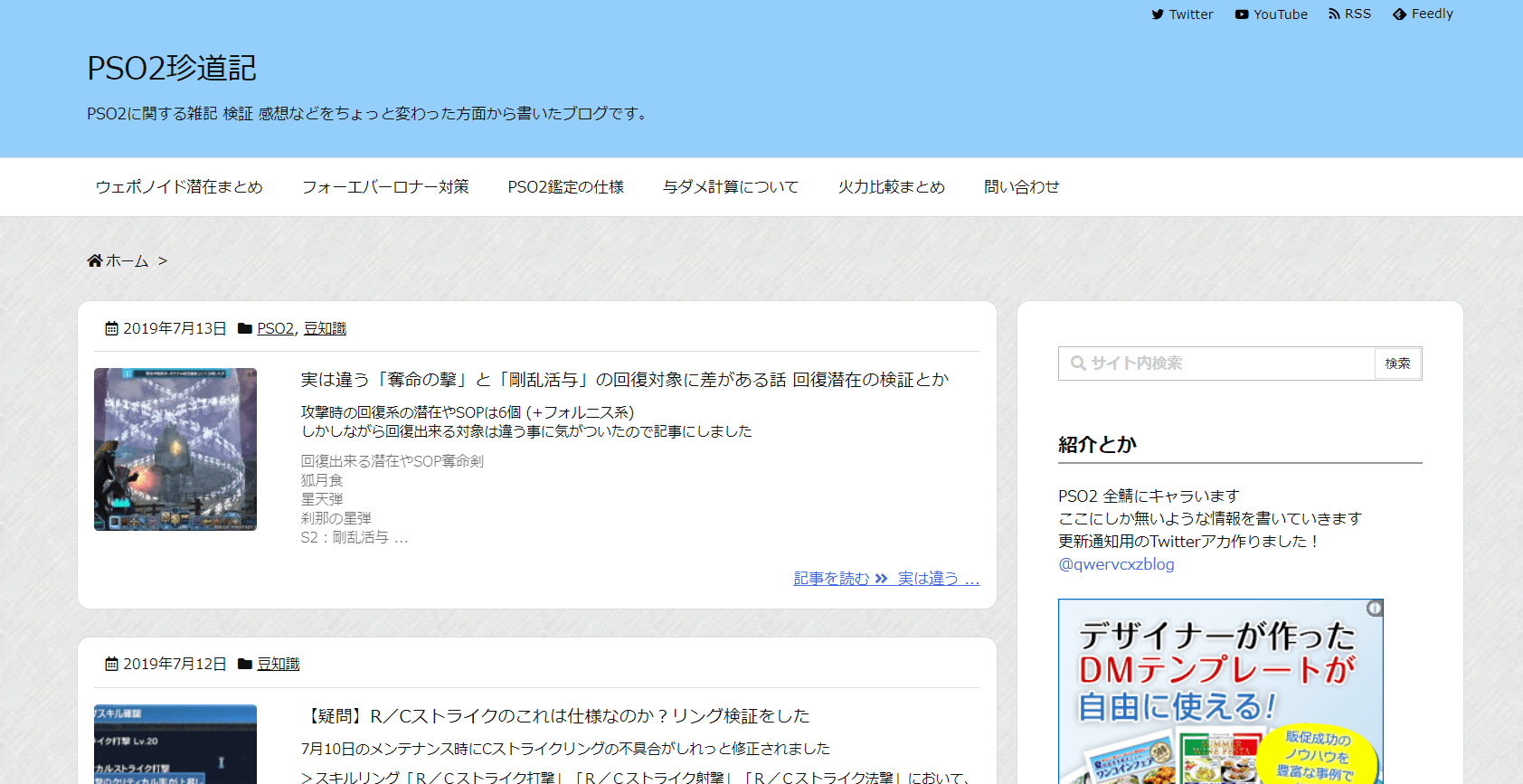Open thumbnail of R/Cストライク article
Screen dimensions: 1523x784
pos(175,744)
